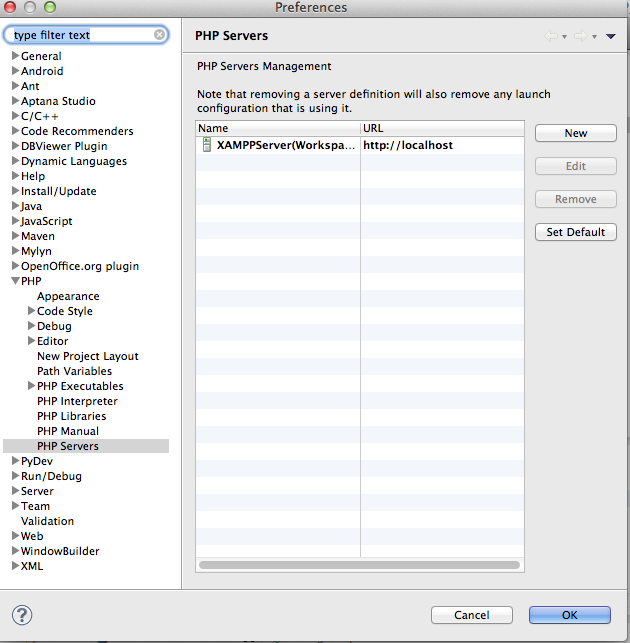Select the DBViewer Plugin item
The image size is (630, 643).
pos(64,146)
